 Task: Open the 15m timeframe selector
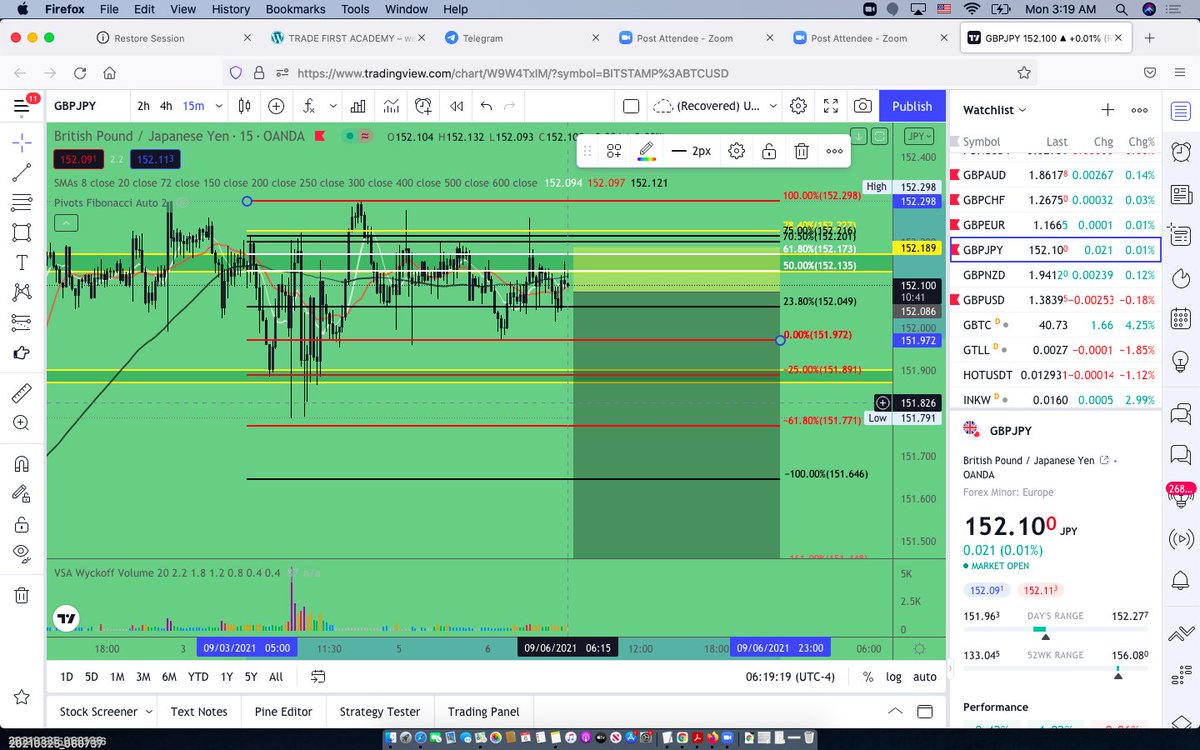[x=201, y=106]
